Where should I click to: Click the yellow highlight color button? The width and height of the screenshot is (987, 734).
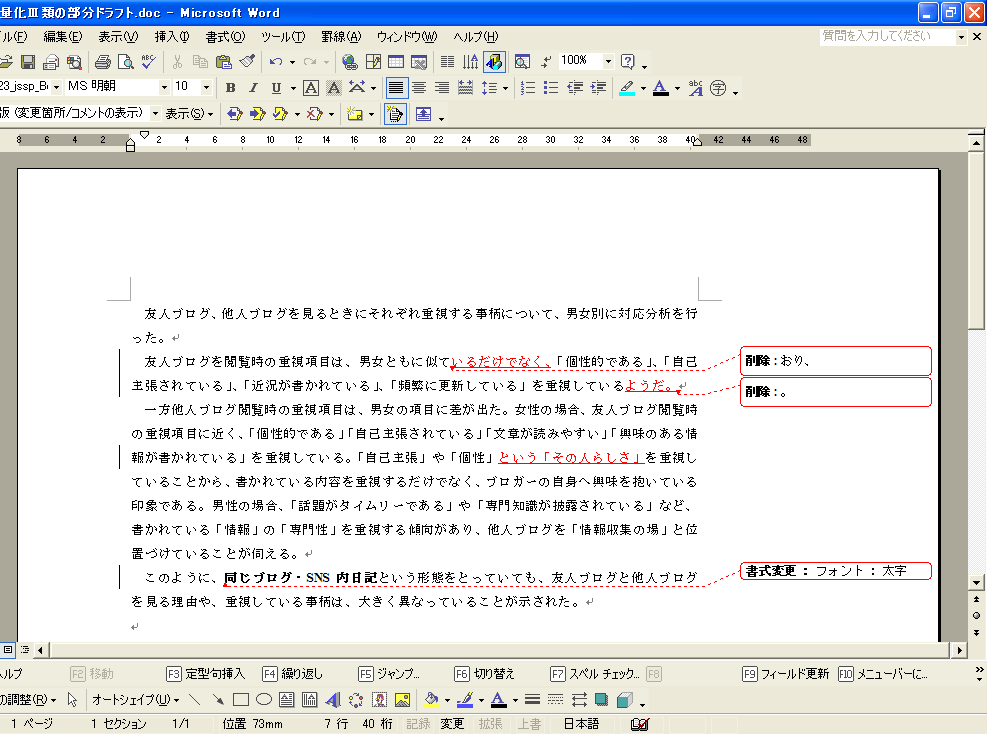point(627,88)
